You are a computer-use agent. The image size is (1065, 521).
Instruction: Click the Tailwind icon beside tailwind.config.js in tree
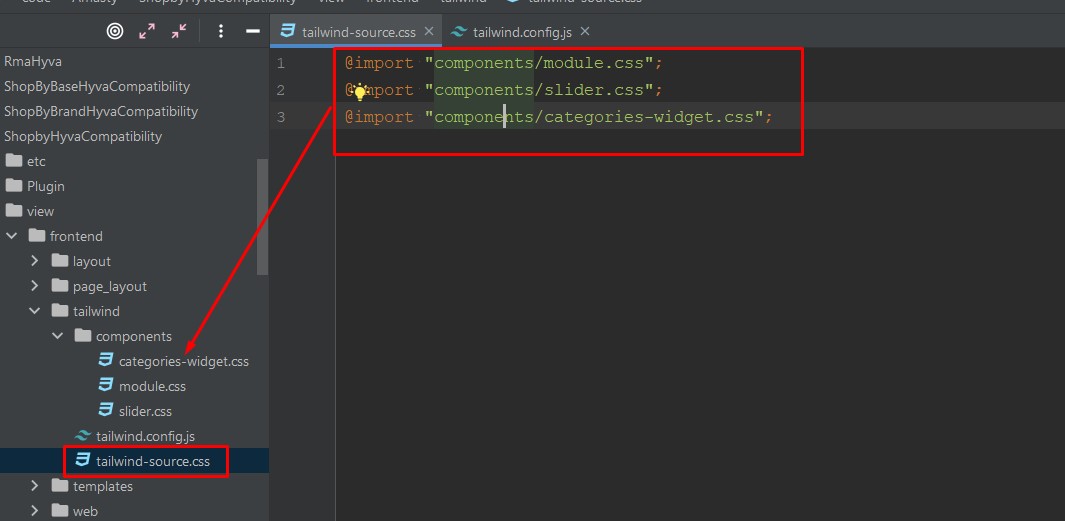pos(83,435)
